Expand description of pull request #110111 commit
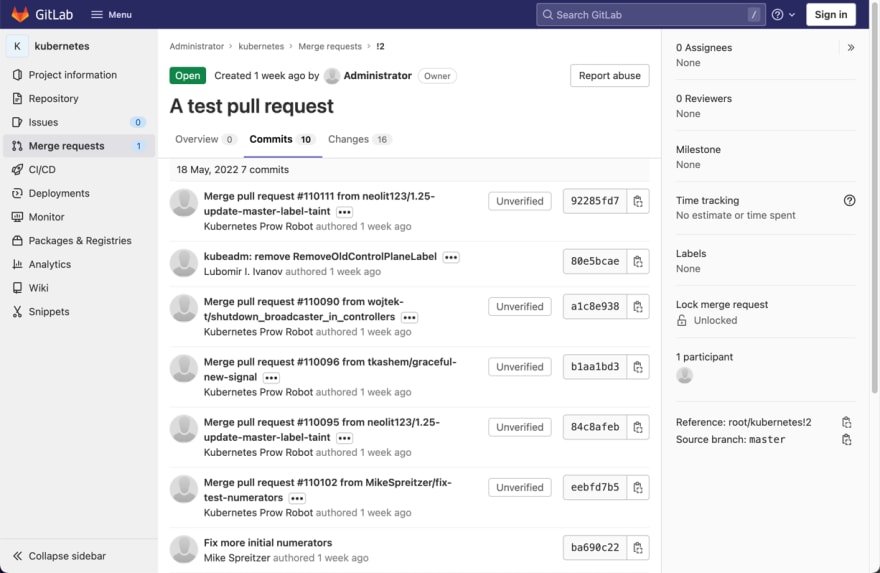The height and width of the screenshot is (573, 880). 345,212
